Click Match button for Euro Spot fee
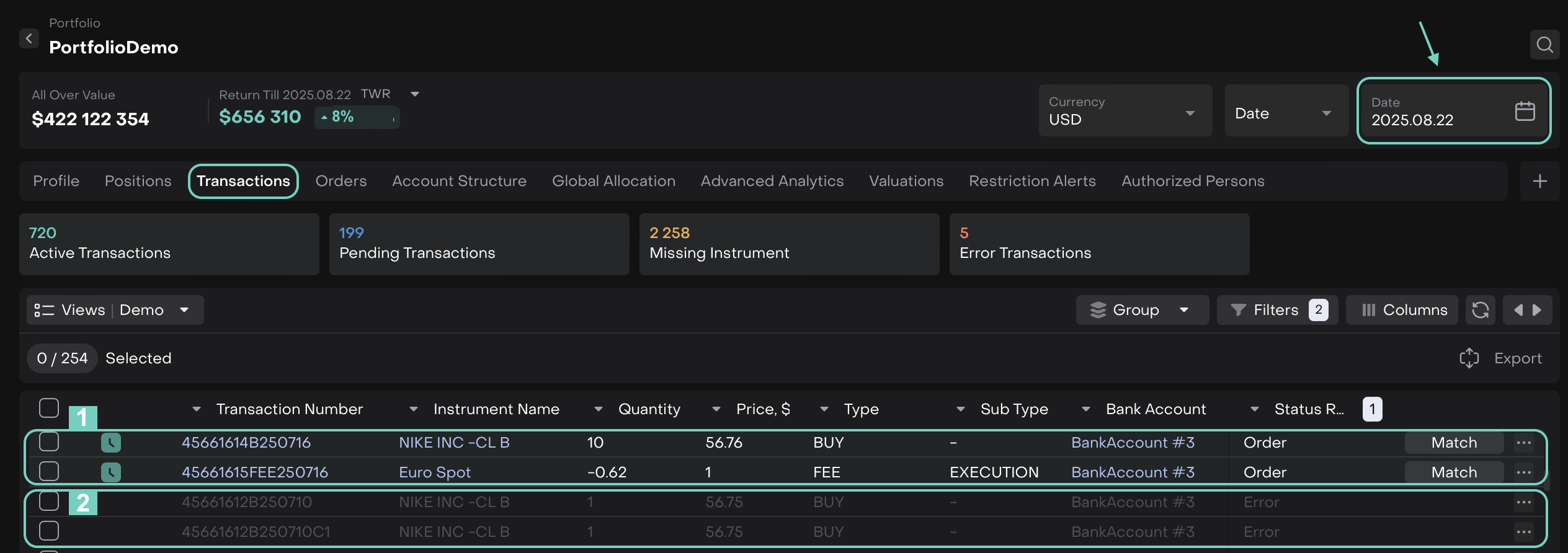Viewport: 1568px width, 553px height. coord(1453,472)
